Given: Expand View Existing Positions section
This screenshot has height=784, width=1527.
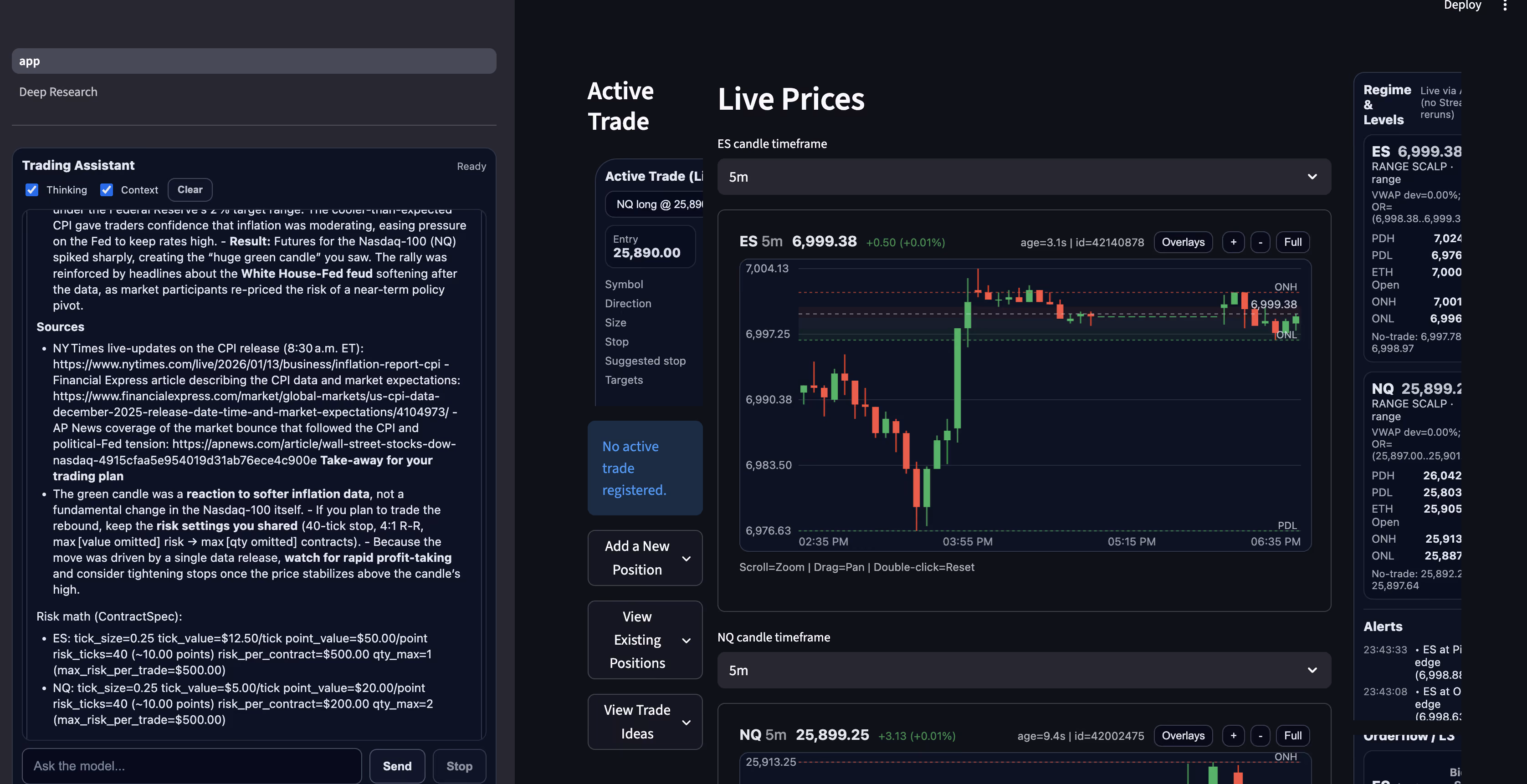Looking at the screenshot, I should (x=645, y=640).
